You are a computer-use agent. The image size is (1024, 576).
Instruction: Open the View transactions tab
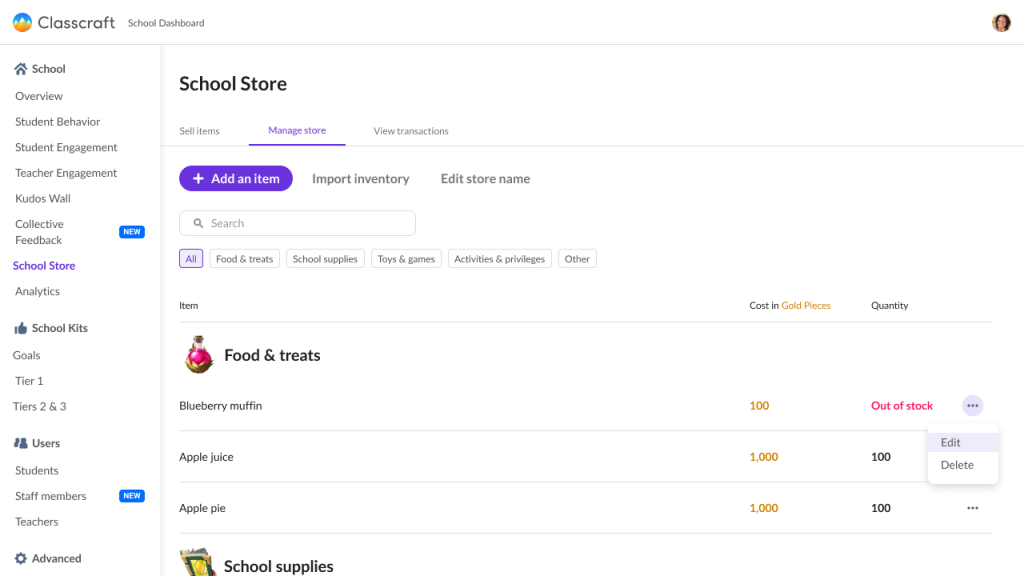[411, 131]
